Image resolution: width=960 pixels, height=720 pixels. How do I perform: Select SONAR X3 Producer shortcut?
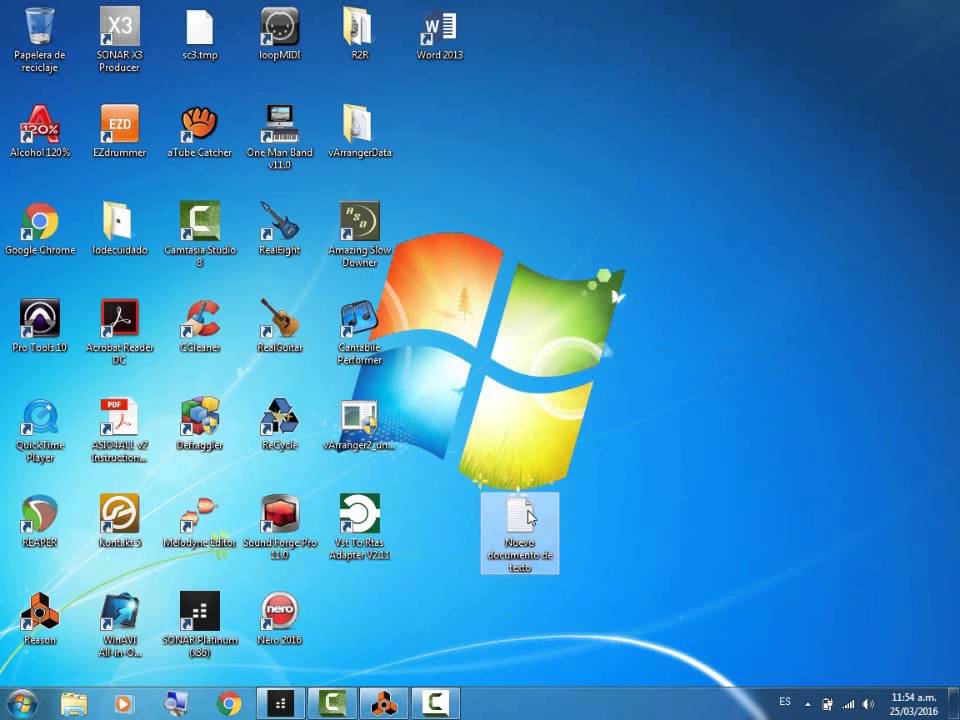(120, 39)
